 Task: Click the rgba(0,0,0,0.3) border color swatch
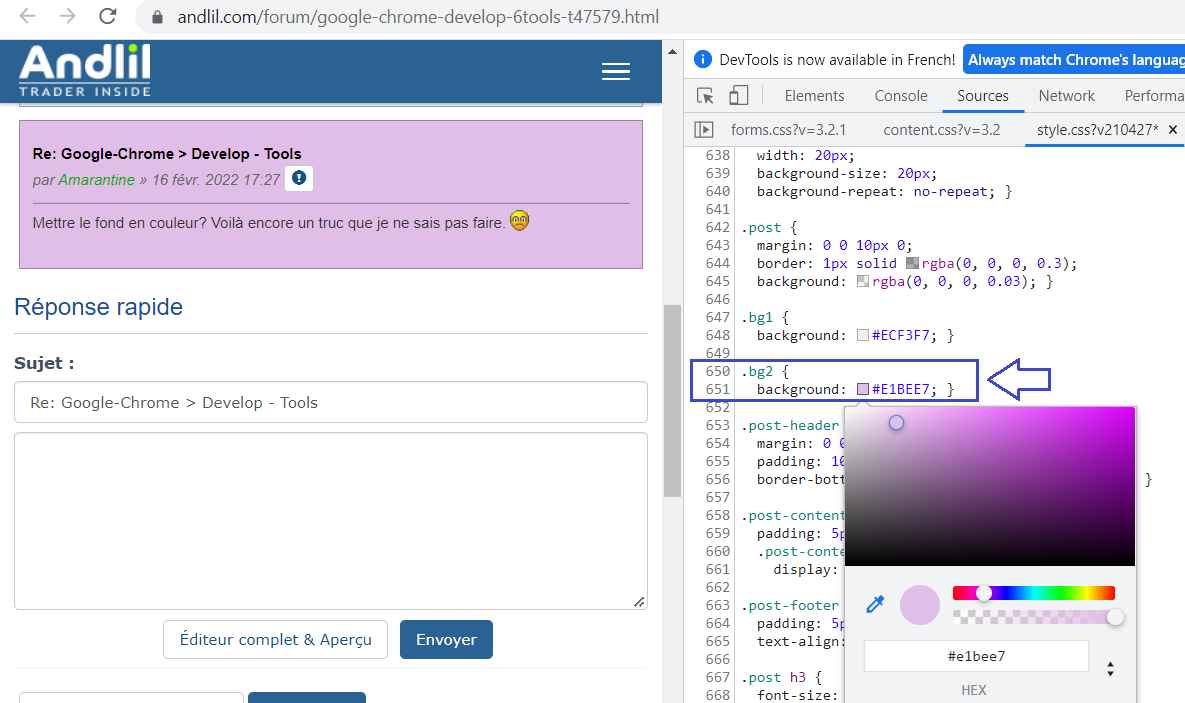click(x=912, y=263)
